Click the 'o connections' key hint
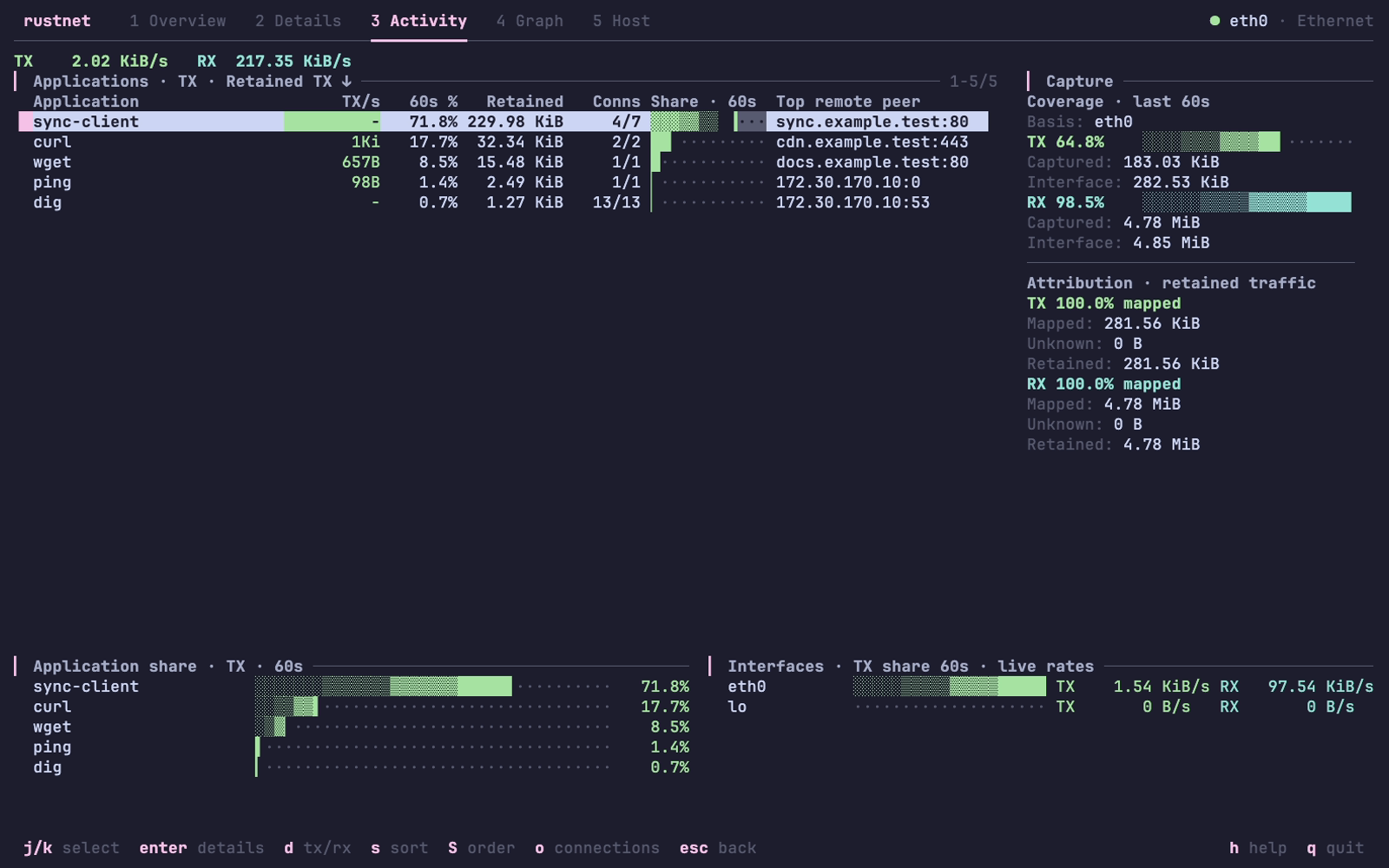 (x=597, y=848)
